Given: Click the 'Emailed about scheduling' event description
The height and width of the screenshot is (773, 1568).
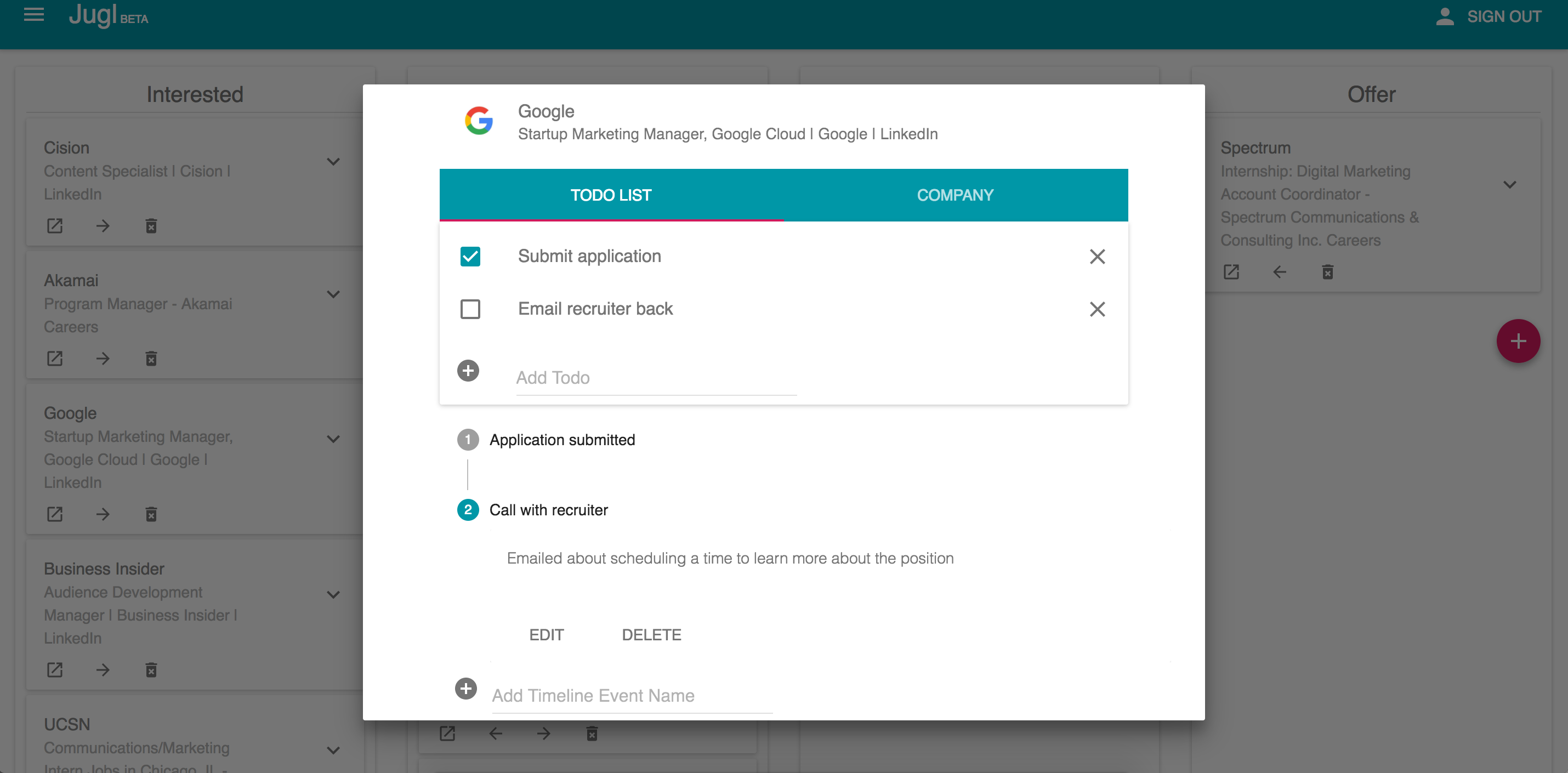Looking at the screenshot, I should click(x=730, y=558).
